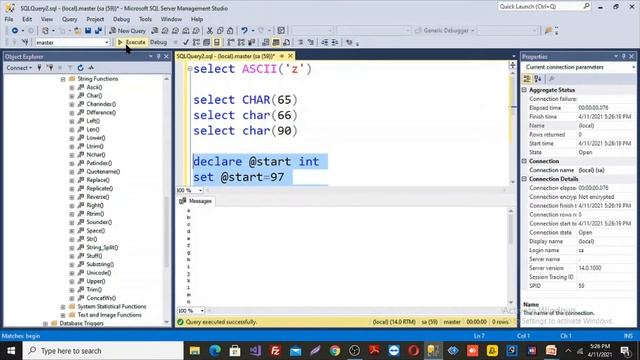640x360 pixels.
Task: Expand the Substring() function node
Action: (x=72, y=264)
